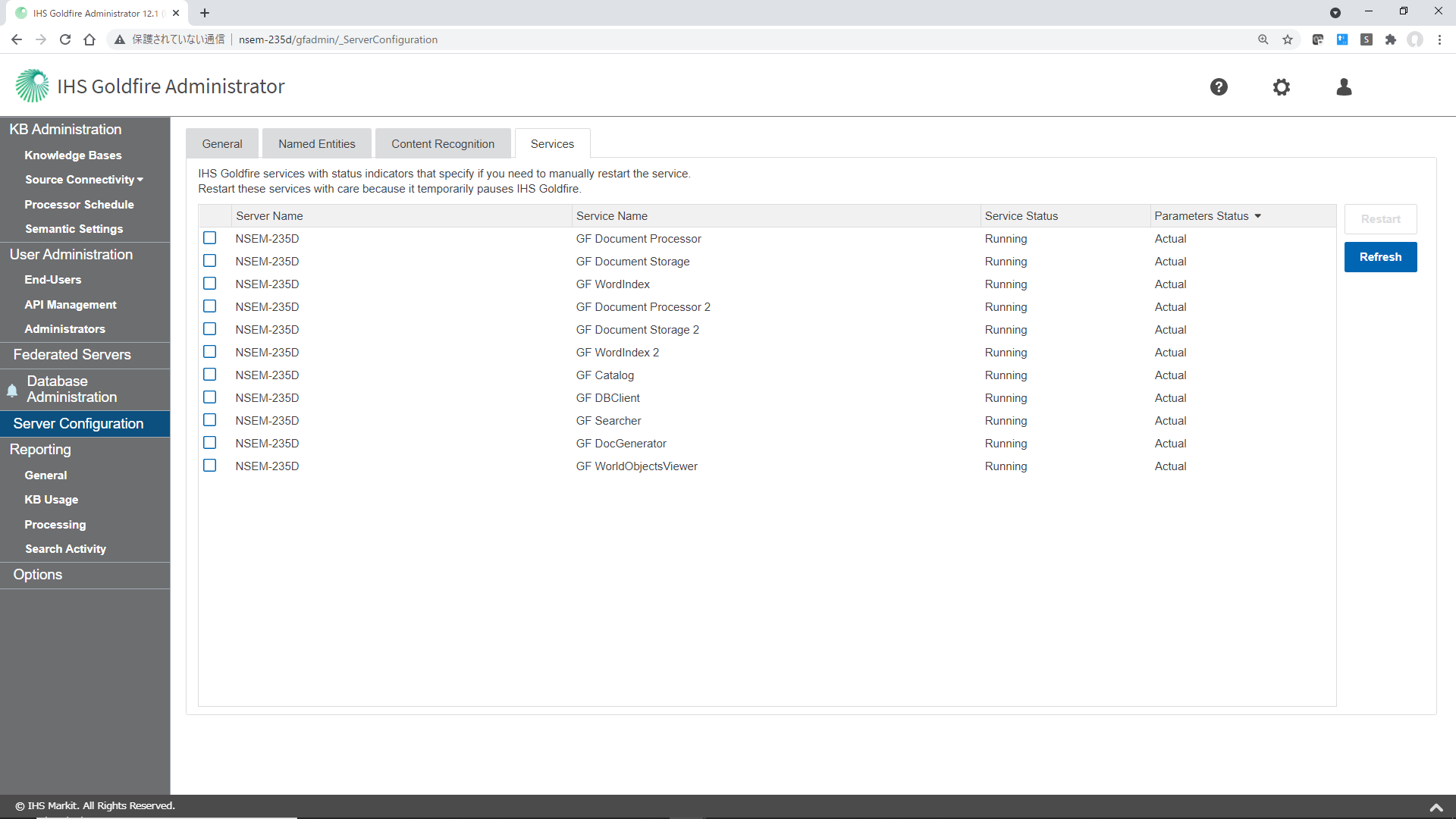Image resolution: width=1456 pixels, height=819 pixels.
Task: Check the GF DocGenerator row checkbox
Action: point(210,443)
